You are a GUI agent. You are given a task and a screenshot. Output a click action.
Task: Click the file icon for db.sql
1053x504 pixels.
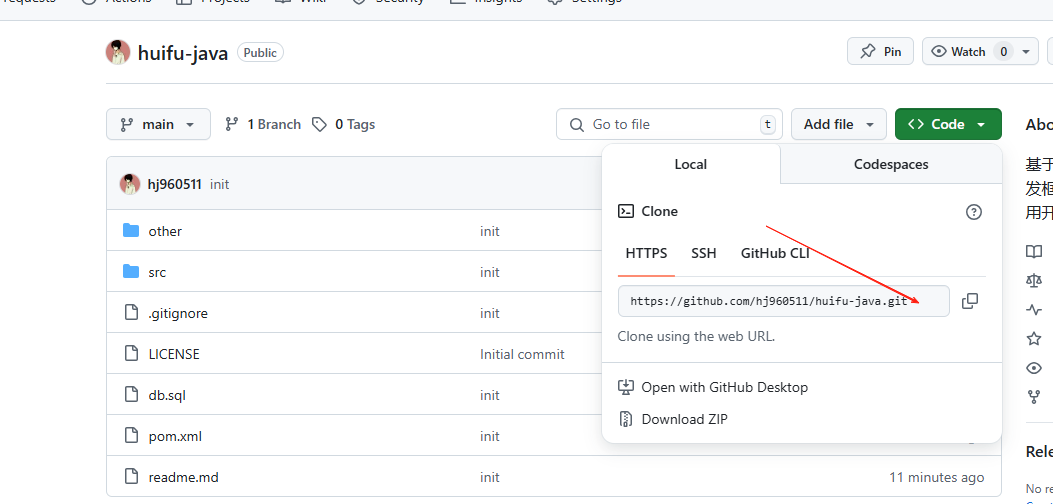pyautogui.click(x=132, y=395)
